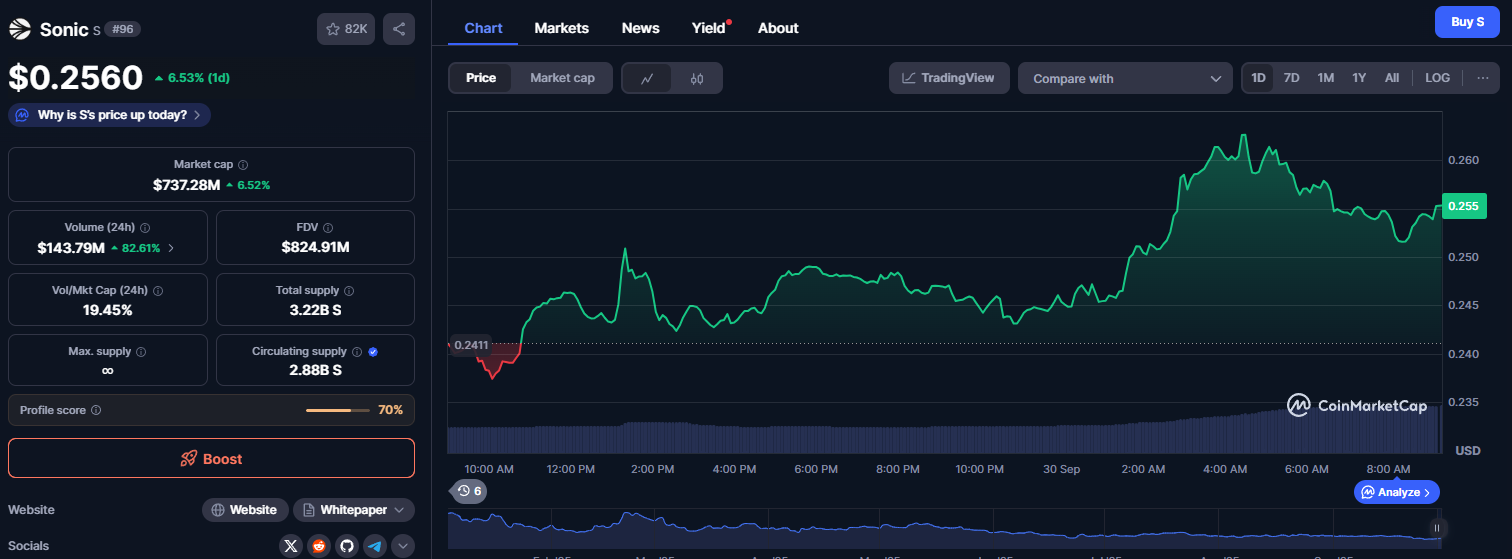Expand volume details arrow next to 82.61%
This screenshot has width=1512, height=559.
tap(171, 248)
